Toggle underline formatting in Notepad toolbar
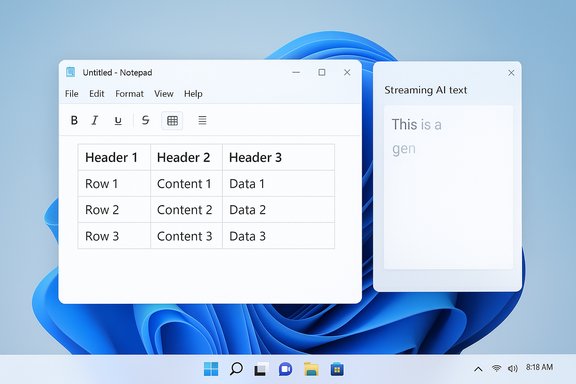This screenshot has width=576, height=384. coord(118,121)
